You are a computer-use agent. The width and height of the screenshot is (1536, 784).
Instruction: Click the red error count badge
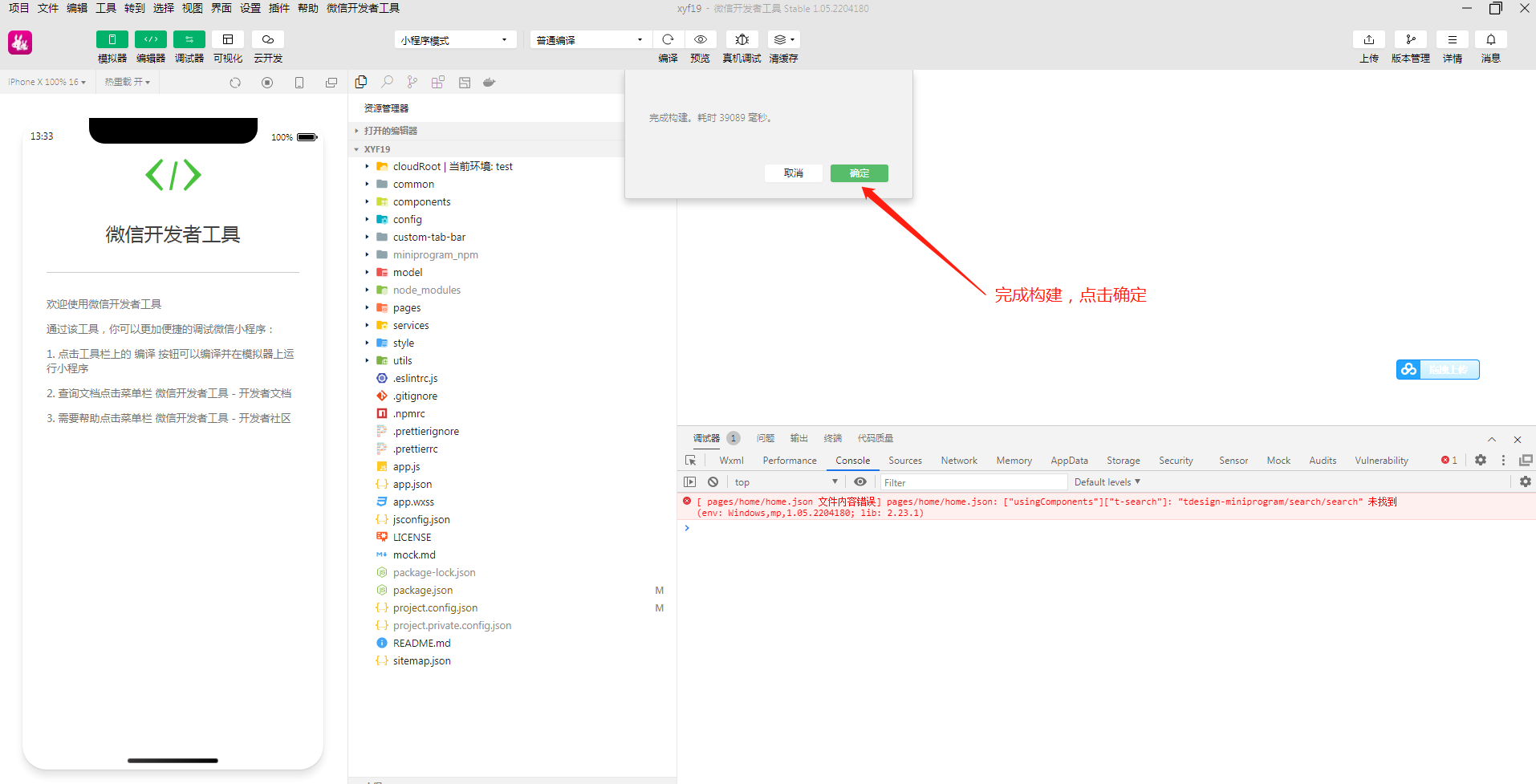click(1449, 461)
